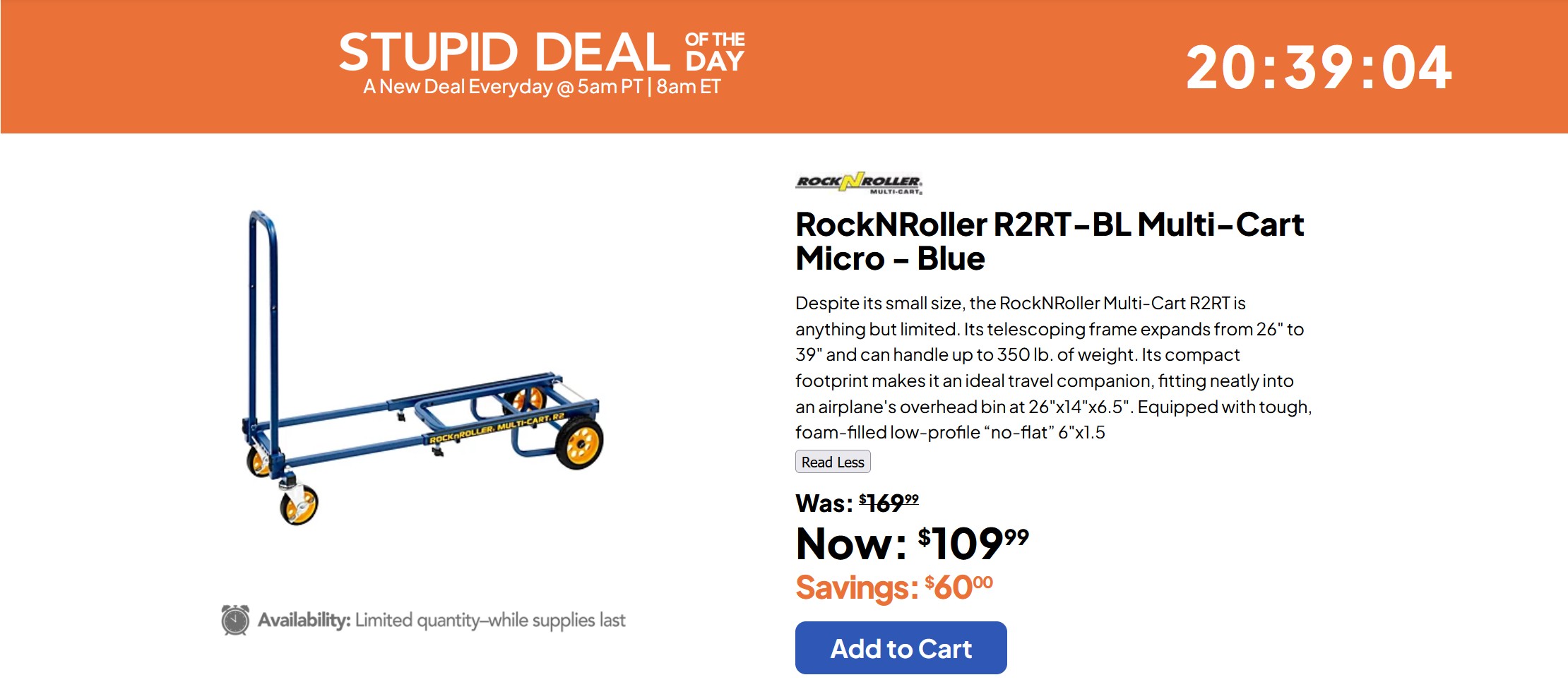Click the cart's large yellow rear wheel
Image resolution: width=1568 pixels, height=699 pixels.
tap(580, 443)
